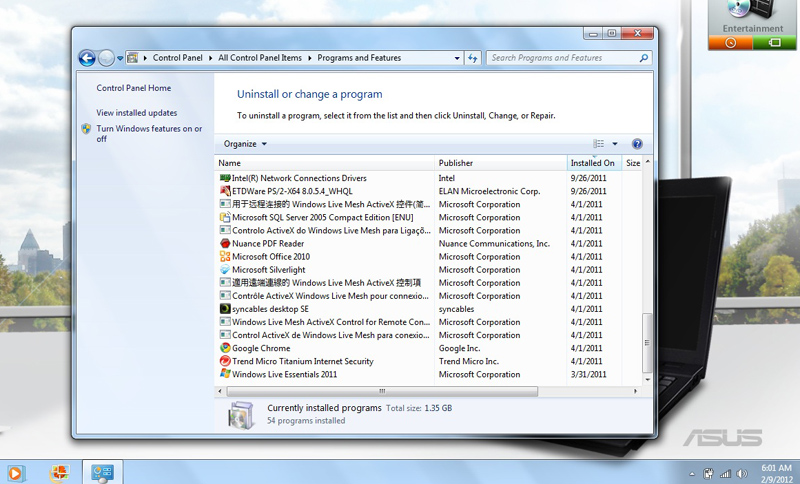Image resolution: width=800 pixels, height=484 pixels.
Task: Open second pinned taskbar application icon
Action: (59, 473)
